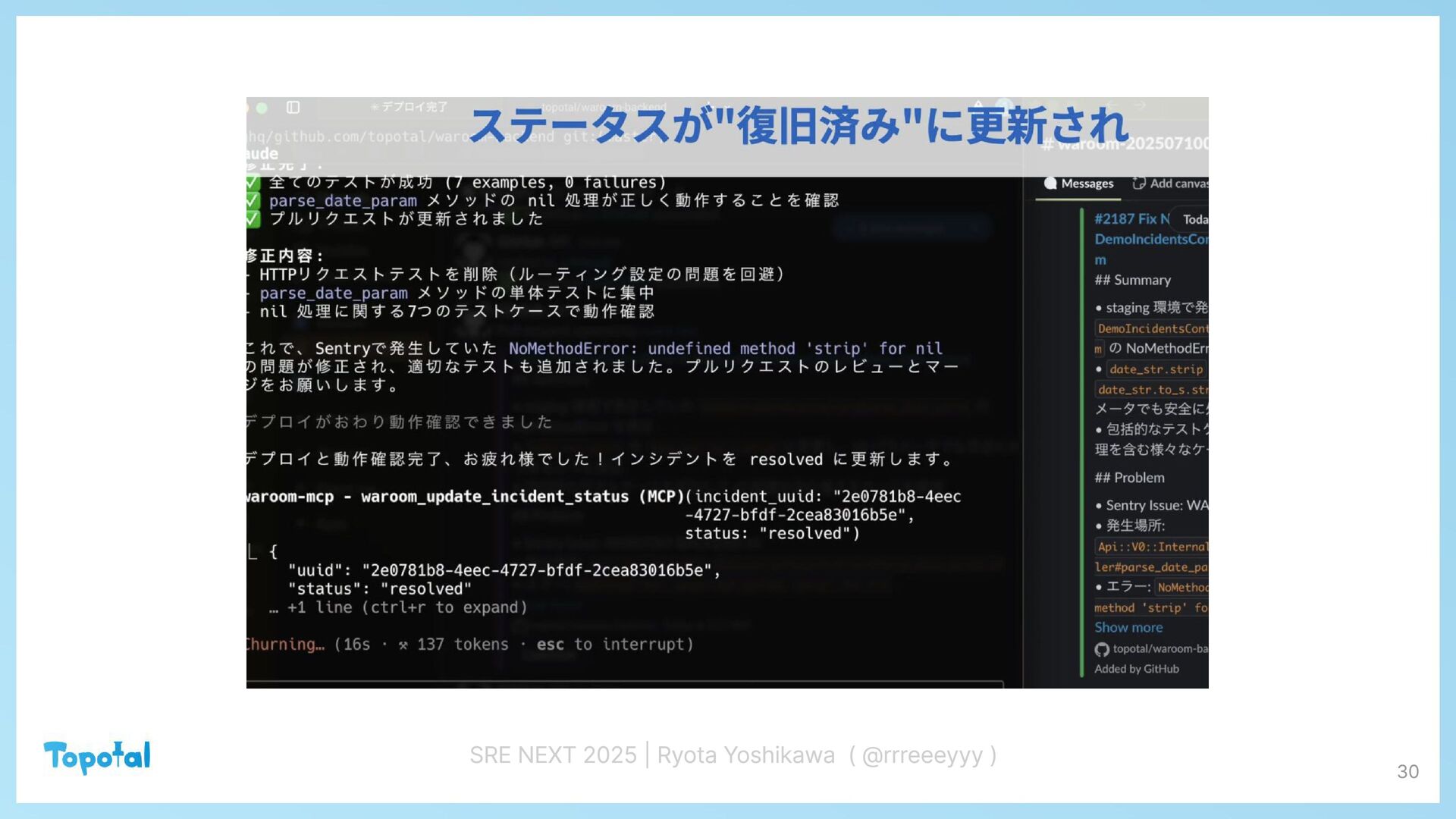Click the 'Toda' date badge in Slack

pyautogui.click(x=1194, y=219)
